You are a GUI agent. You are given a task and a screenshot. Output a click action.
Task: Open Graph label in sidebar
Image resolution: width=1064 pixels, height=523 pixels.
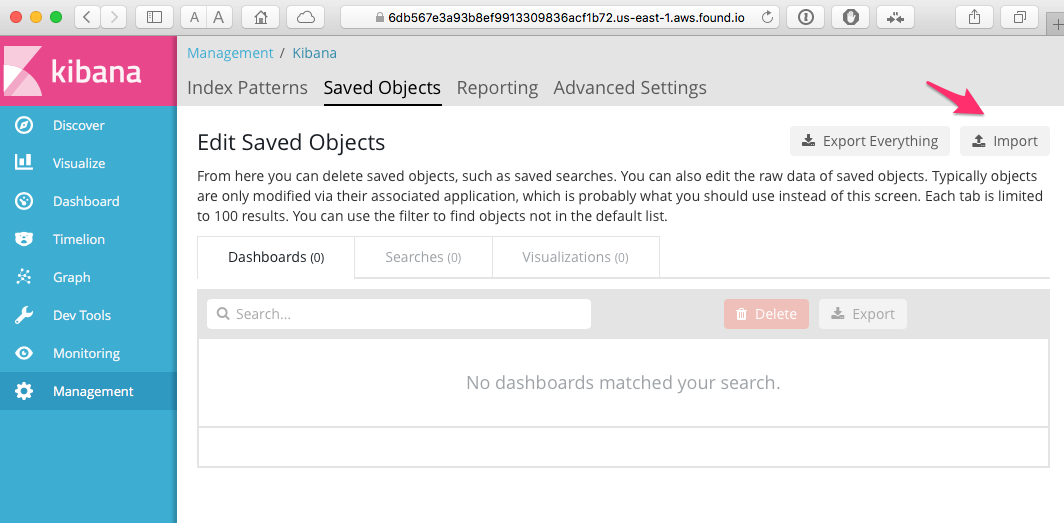(x=71, y=277)
